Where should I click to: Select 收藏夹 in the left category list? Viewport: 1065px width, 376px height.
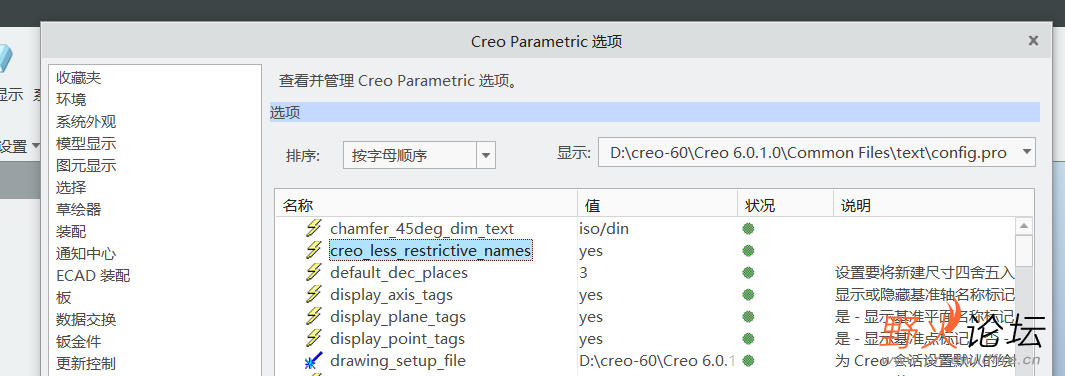point(79,78)
